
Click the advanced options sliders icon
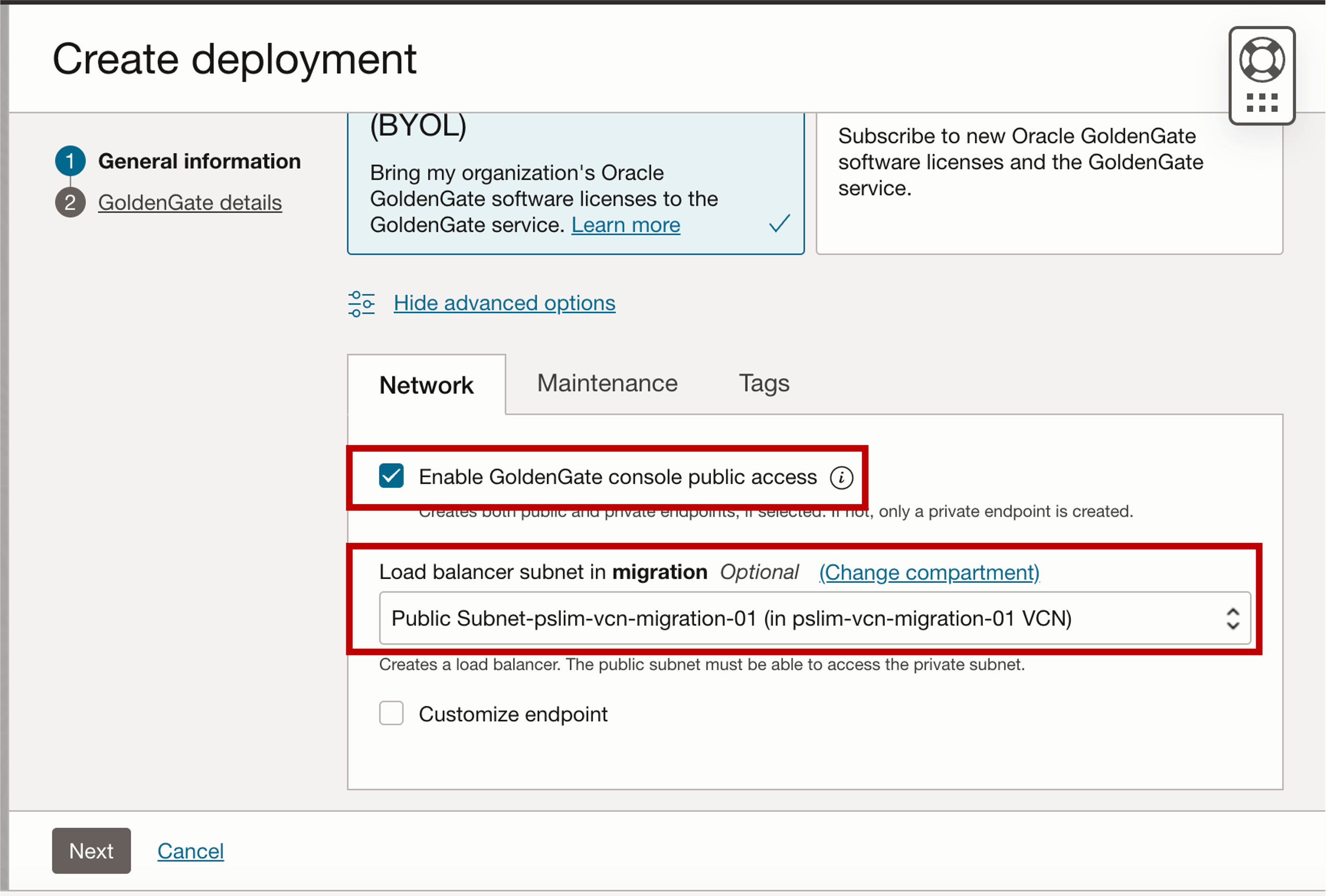pos(361,304)
